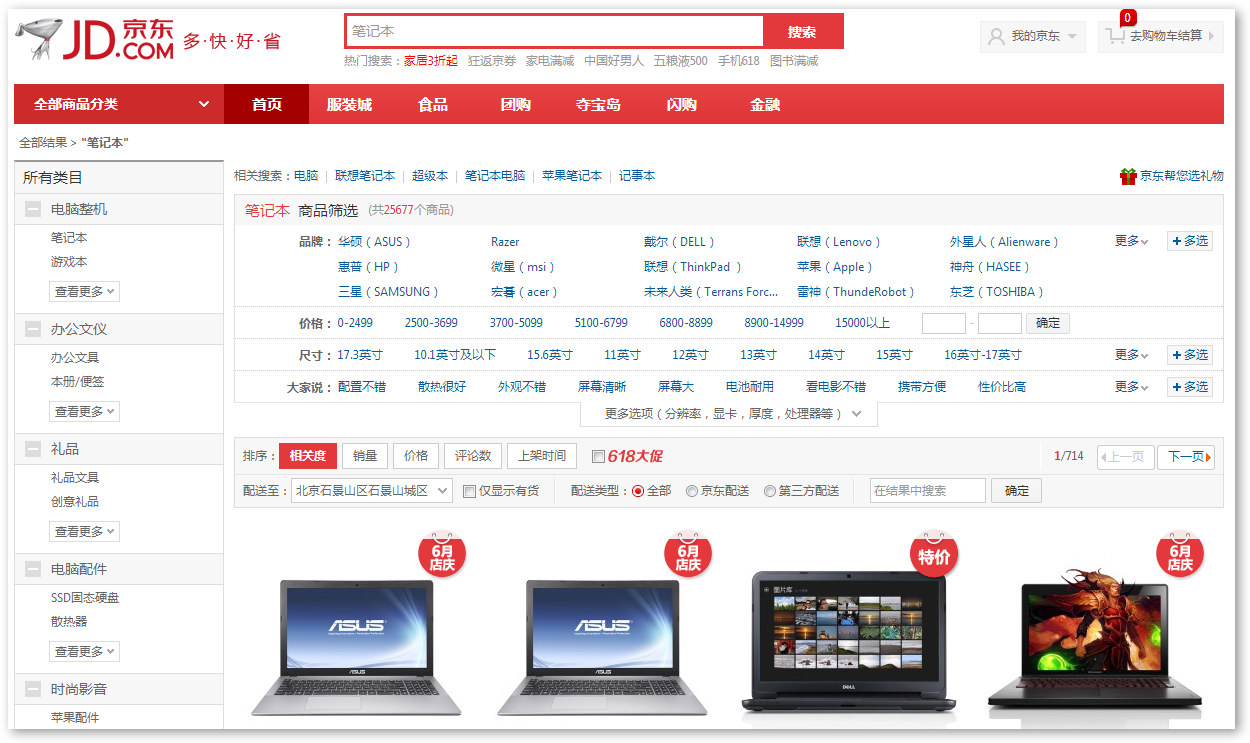1250x743 pixels.
Task: Collapse 办公文仪 category with minus icon
Action: pyautogui.click(x=33, y=329)
